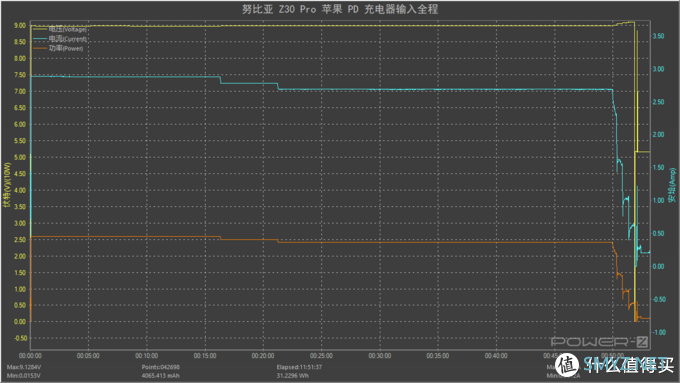
Task: Click the 4.50 tick on voltage axis
Action: coord(20,174)
